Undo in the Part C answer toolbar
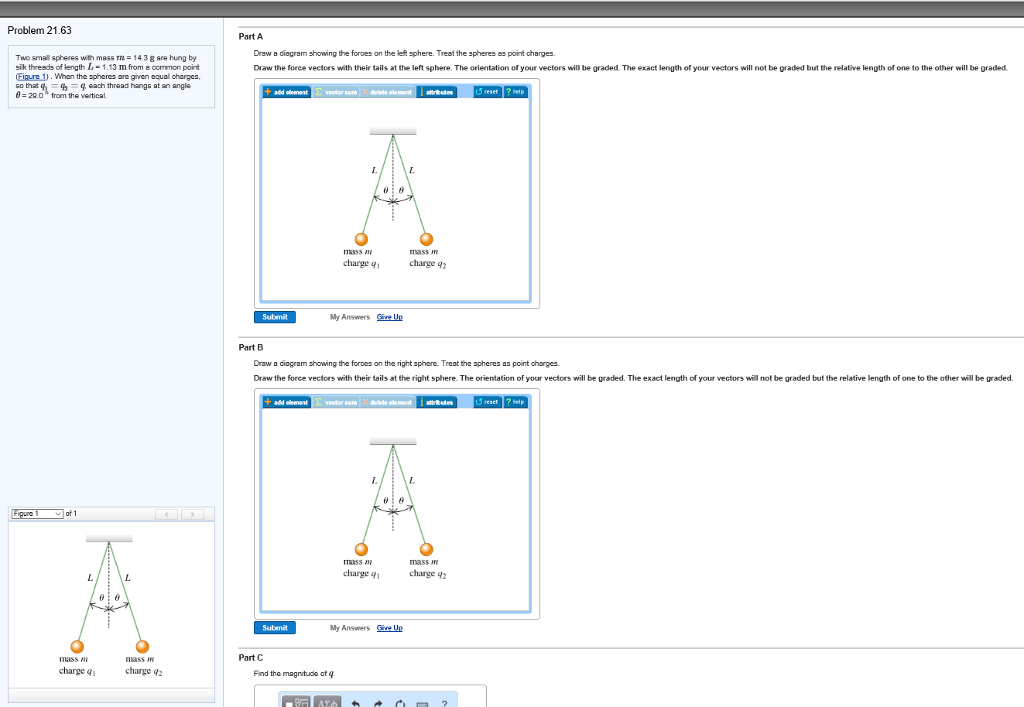This screenshot has width=1024, height=707. [356, 704]
